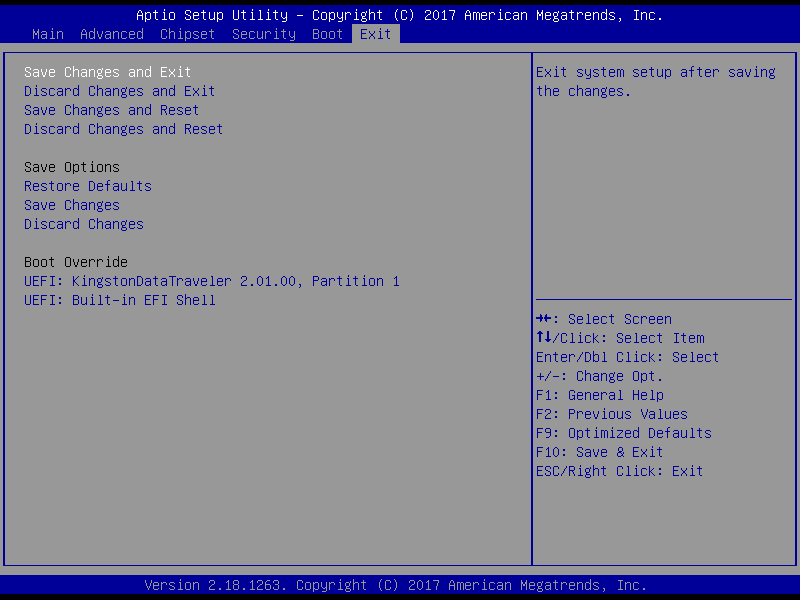Switch to the Boot tab

(x=327, y=34)
